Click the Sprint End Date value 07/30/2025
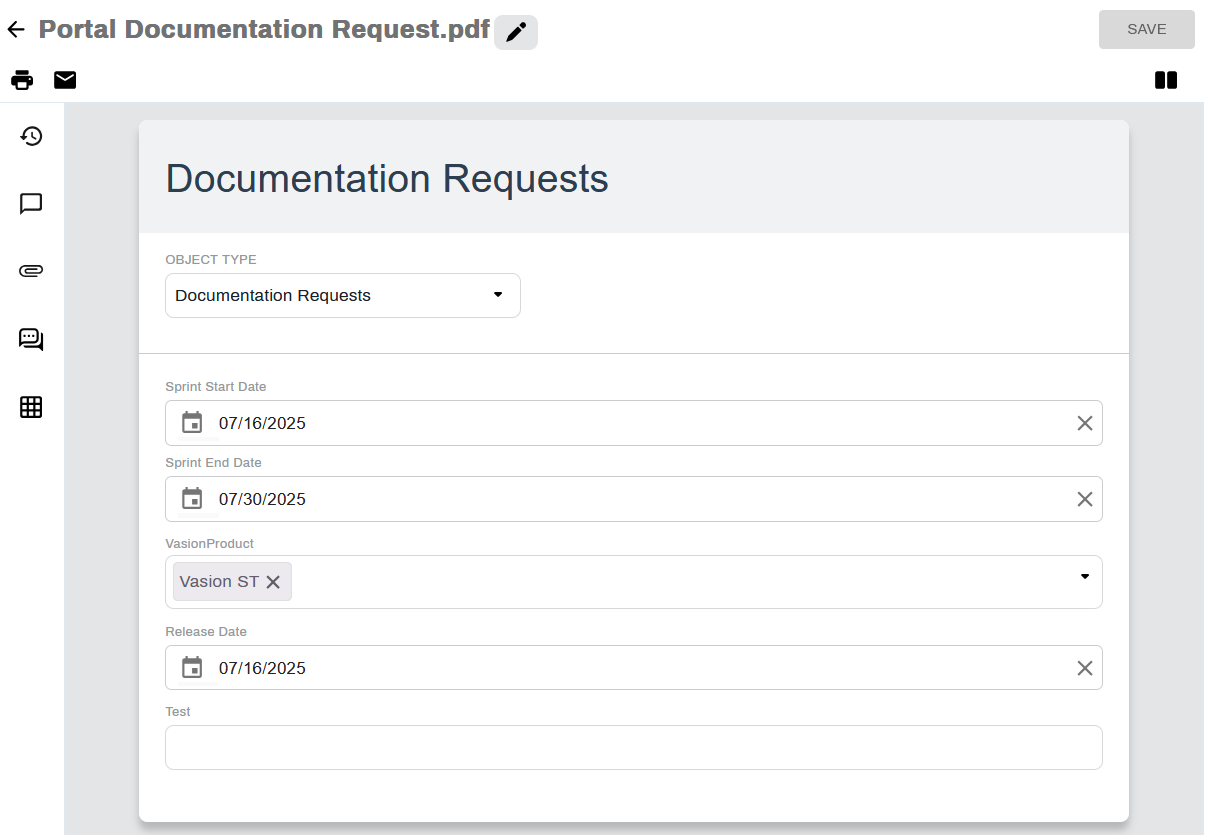Image resolution: width=1209 pixels, height=835 pixels. click(x=262, y=499)
